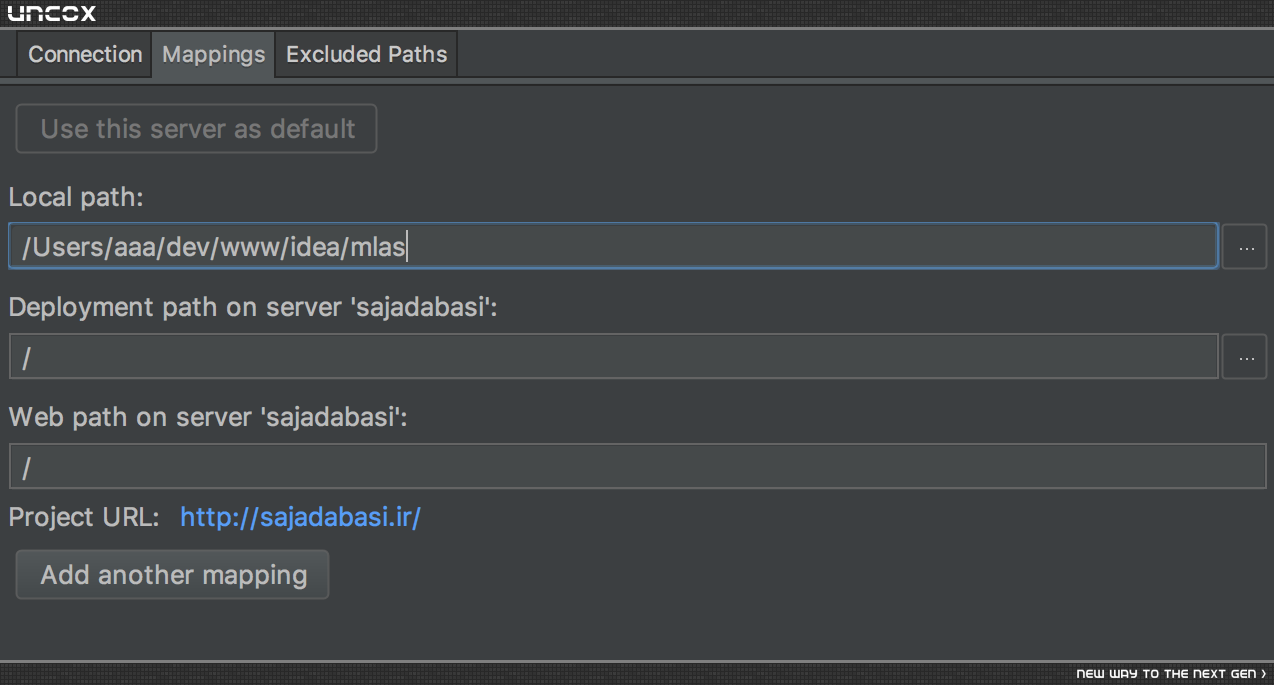The height and width of the screenshot is (685, 1274).
Task: Click the 'Deployment path on server' label
Action: coord(253,307)
